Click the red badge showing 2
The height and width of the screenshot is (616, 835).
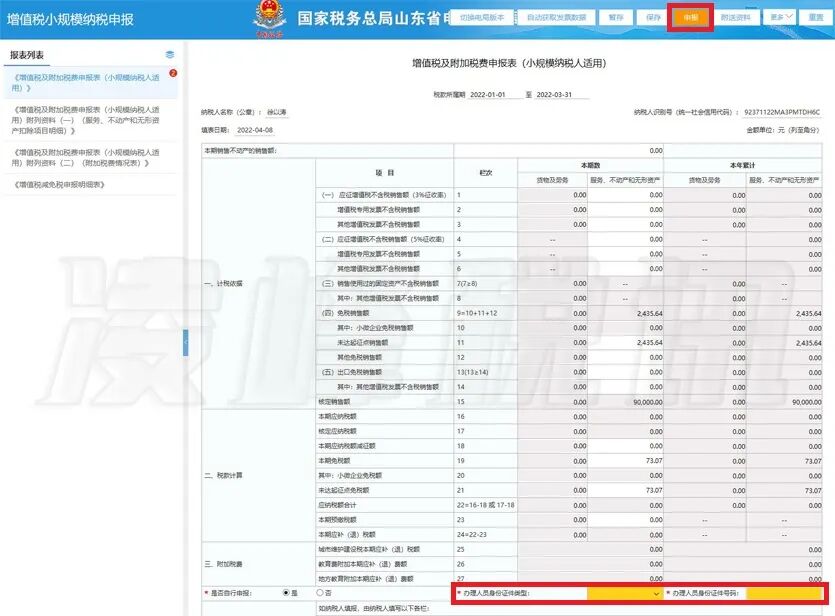pyautogui.click(x=173, y=73)
